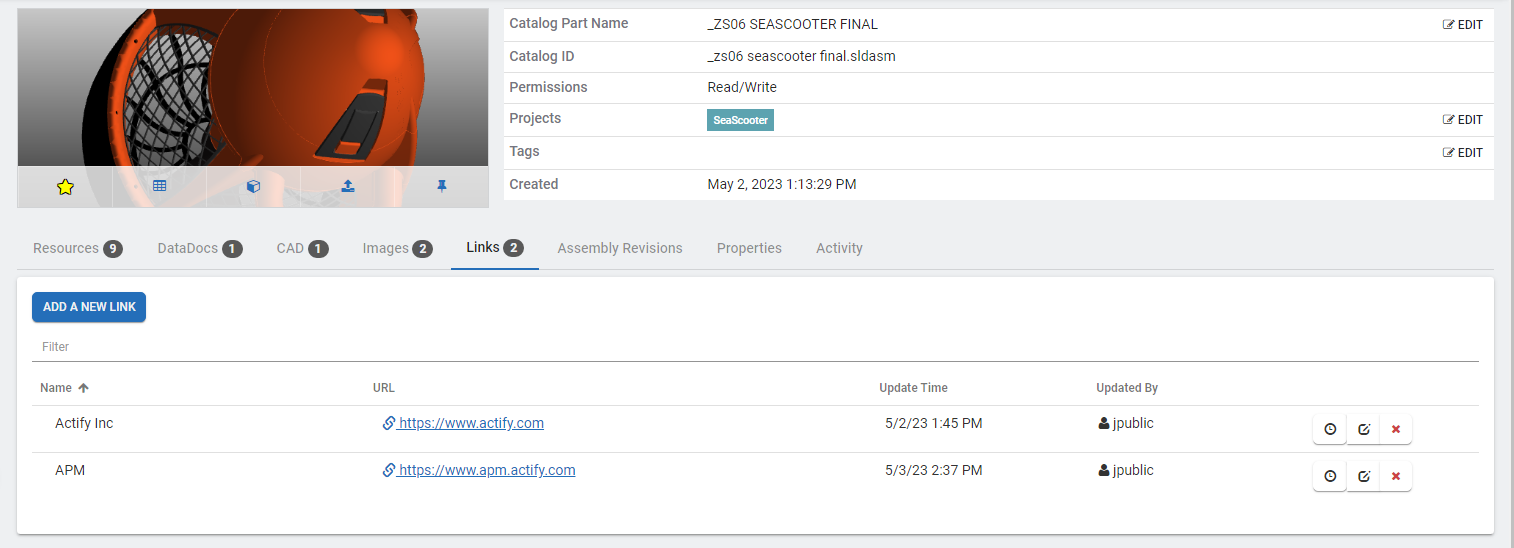View history clock icon for APM link
This screenshot has height=548, width=1514.
pos(1330,476)
